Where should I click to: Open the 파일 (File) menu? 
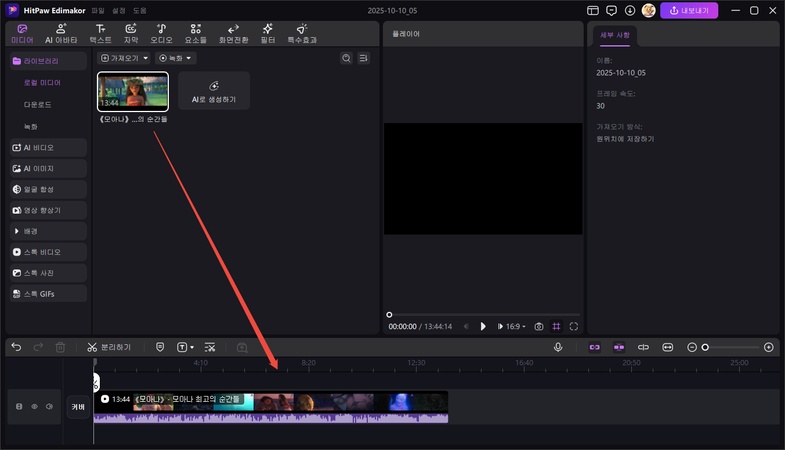pos(98,10)
